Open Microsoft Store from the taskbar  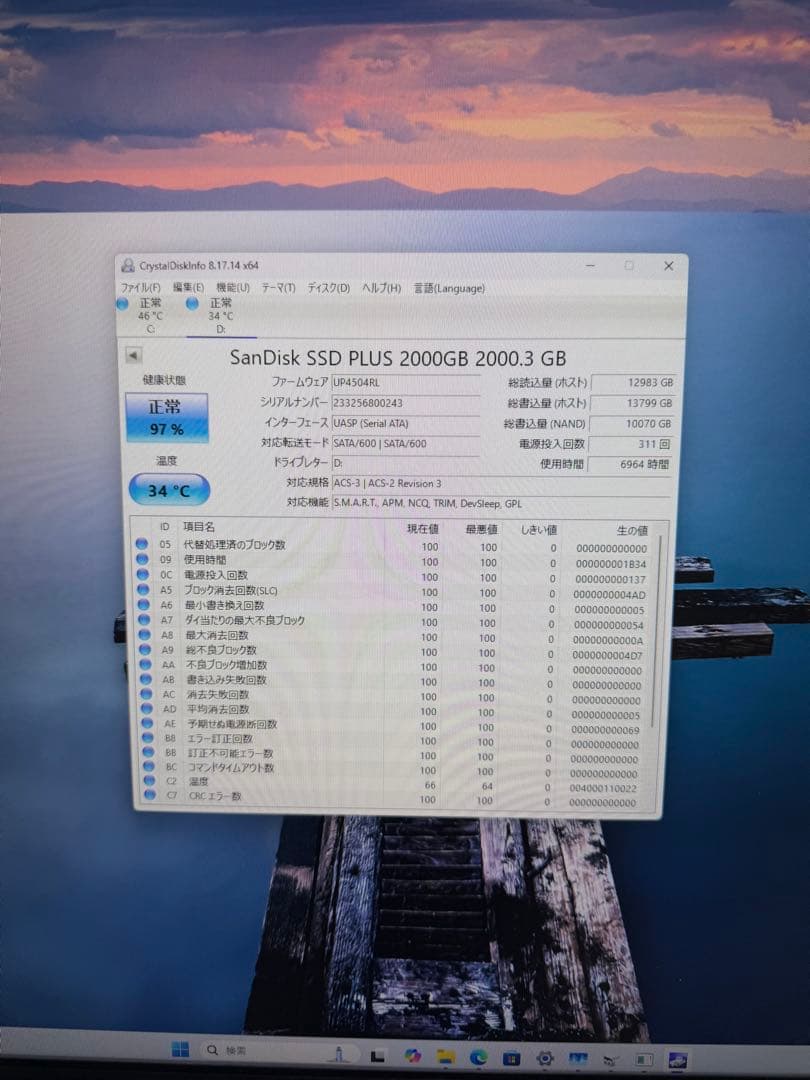[x=512, y=1057]
